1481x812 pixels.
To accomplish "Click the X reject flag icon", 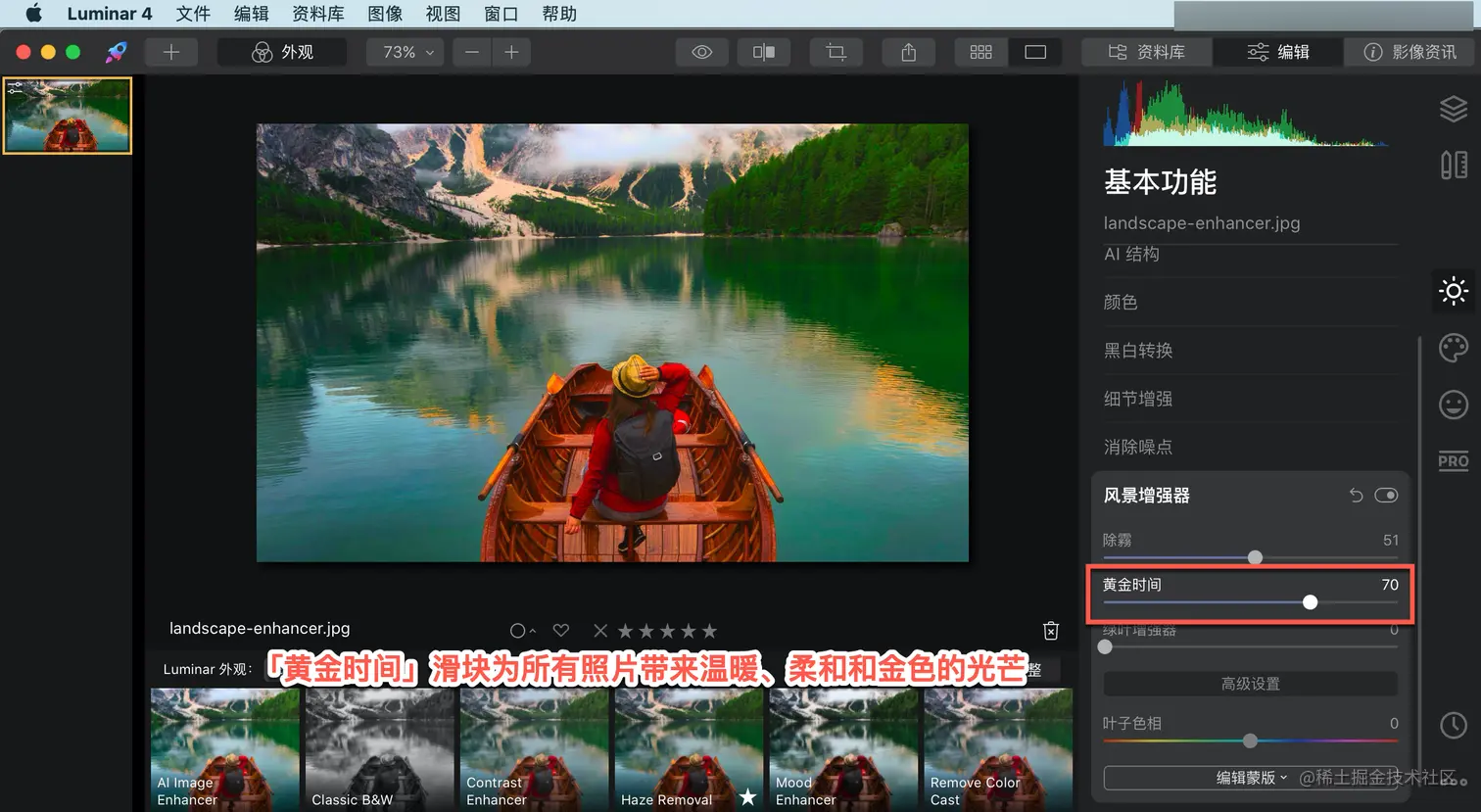I will 600,631.
